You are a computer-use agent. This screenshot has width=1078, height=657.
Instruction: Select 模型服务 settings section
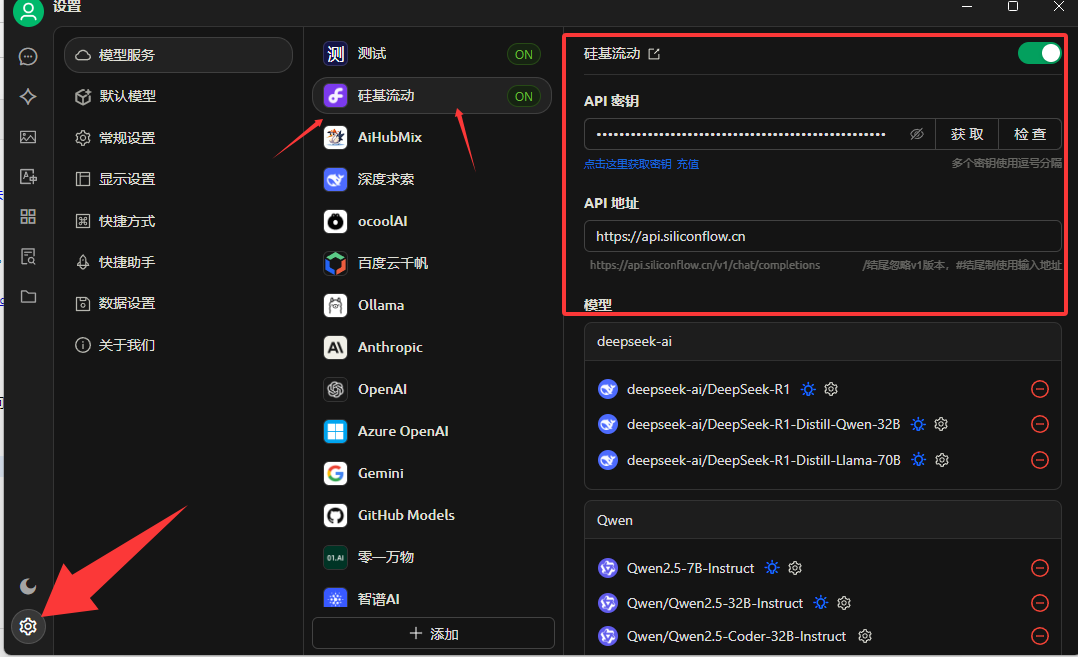pyautogui.click(x=179, y=55)
